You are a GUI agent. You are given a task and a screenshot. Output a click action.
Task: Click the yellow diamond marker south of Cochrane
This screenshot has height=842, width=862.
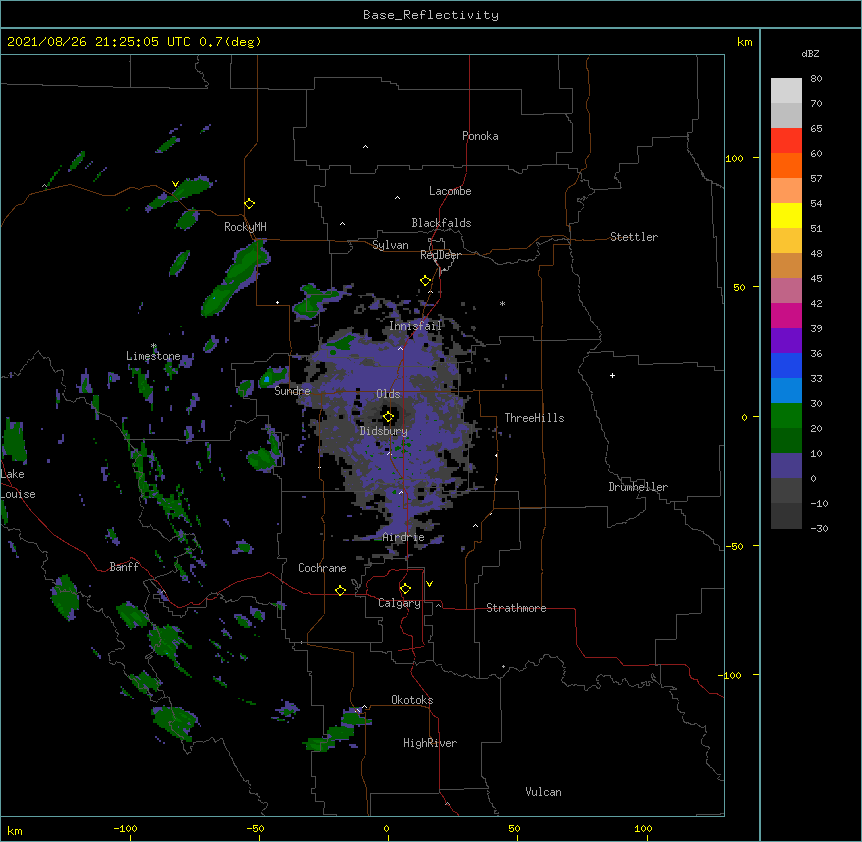coord(340,590)
